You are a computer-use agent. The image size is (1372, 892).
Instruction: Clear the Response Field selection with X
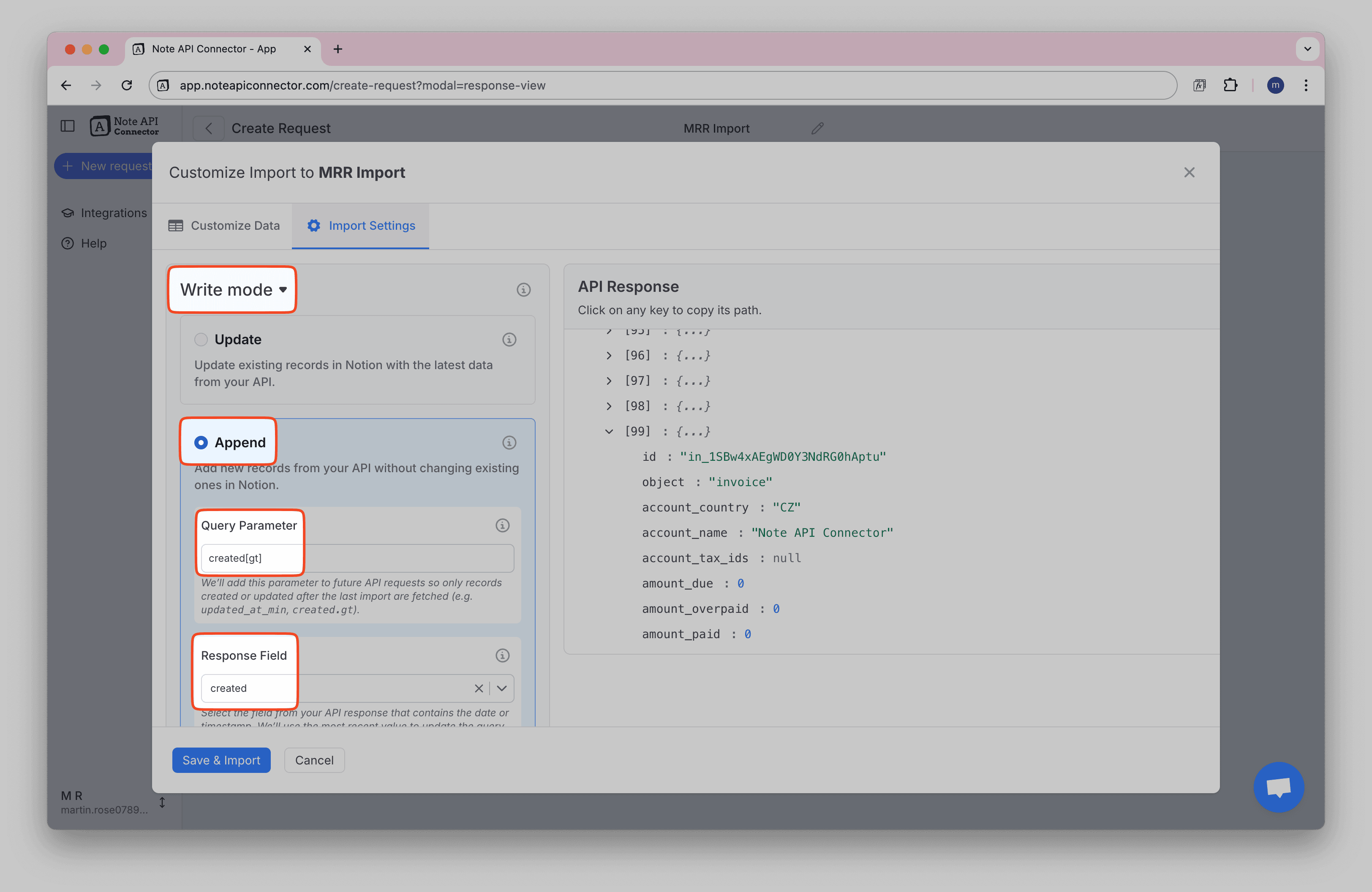pyautogui.click(x=479, y=688)
